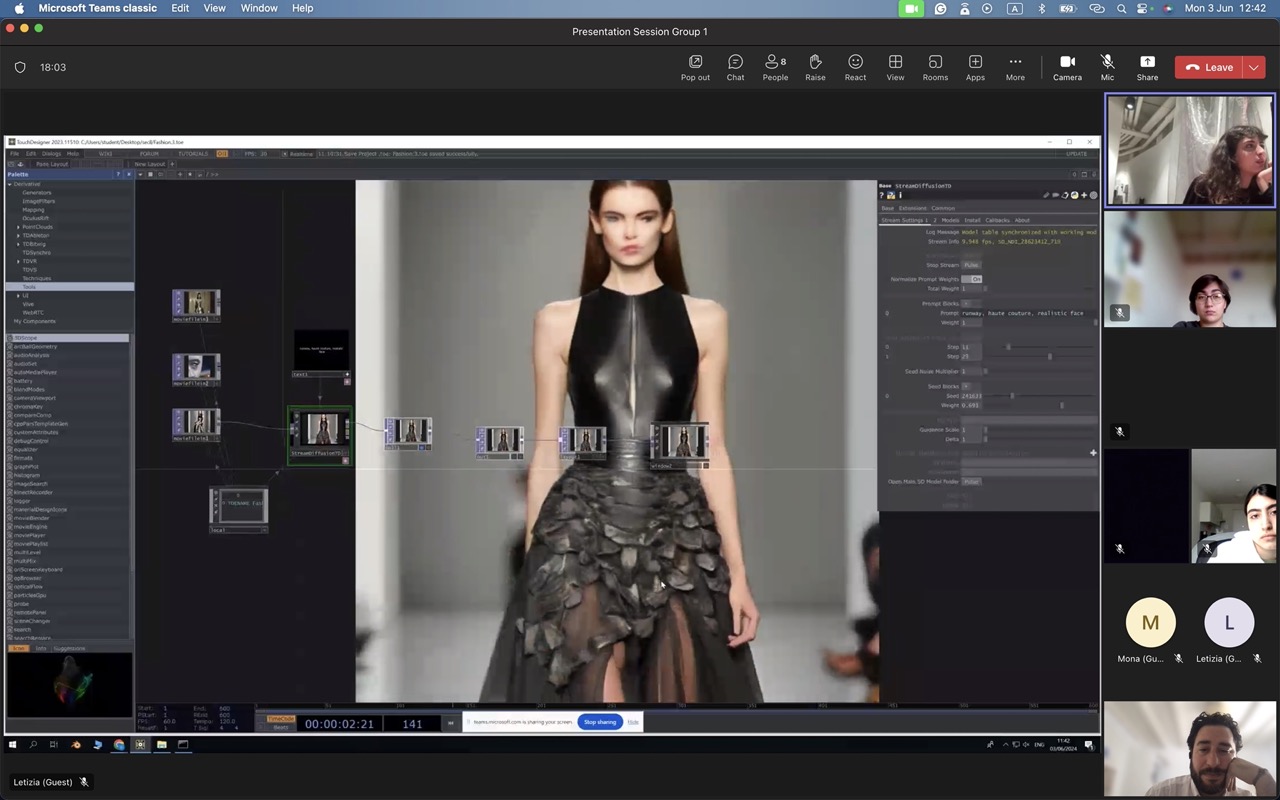Image resolution: width=1280 pixels, height=800 pixels.
Task: Open the Window menu in macOS menu bar
Action: click(259, 8)
